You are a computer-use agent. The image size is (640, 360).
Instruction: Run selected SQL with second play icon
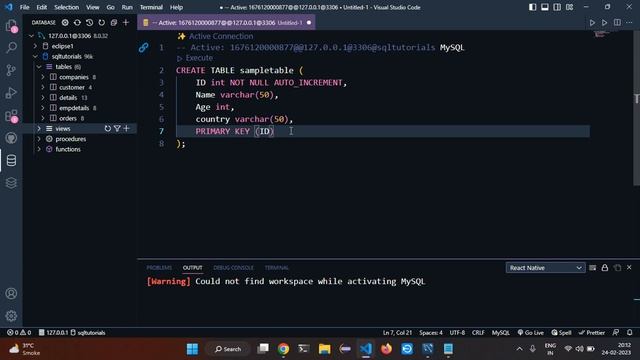604,23
